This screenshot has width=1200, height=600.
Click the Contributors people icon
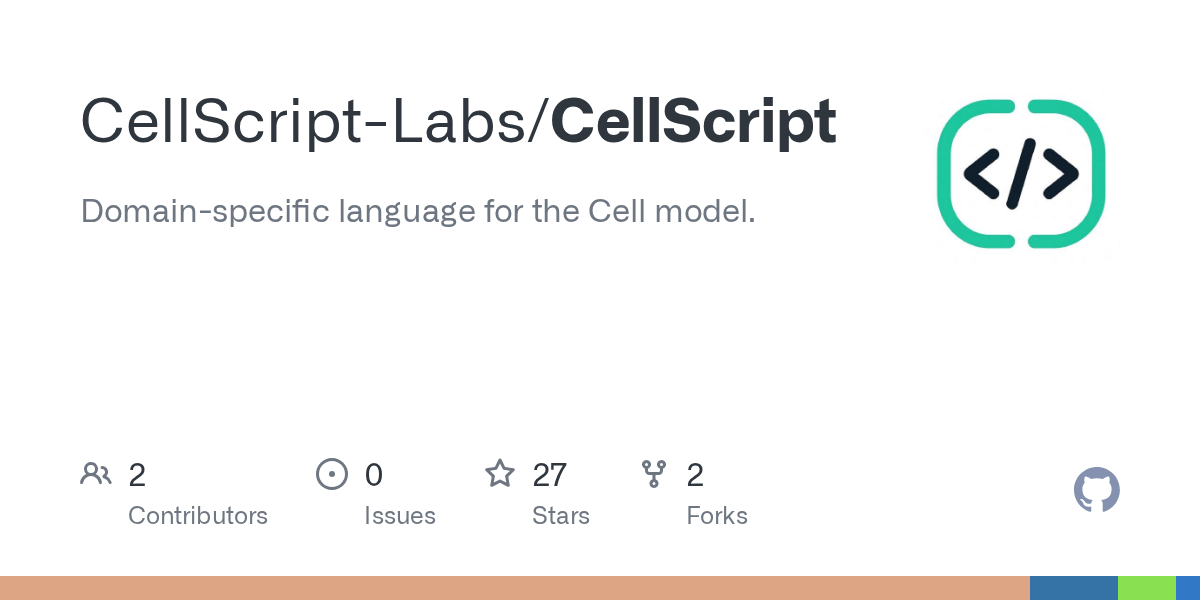click(x=96, y=474)
